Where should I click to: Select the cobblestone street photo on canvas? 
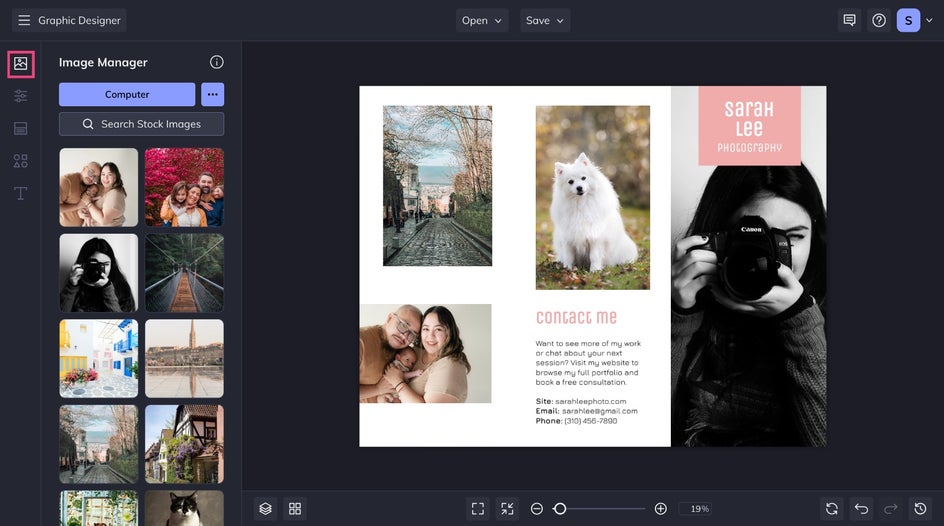[x=438, y=186]
